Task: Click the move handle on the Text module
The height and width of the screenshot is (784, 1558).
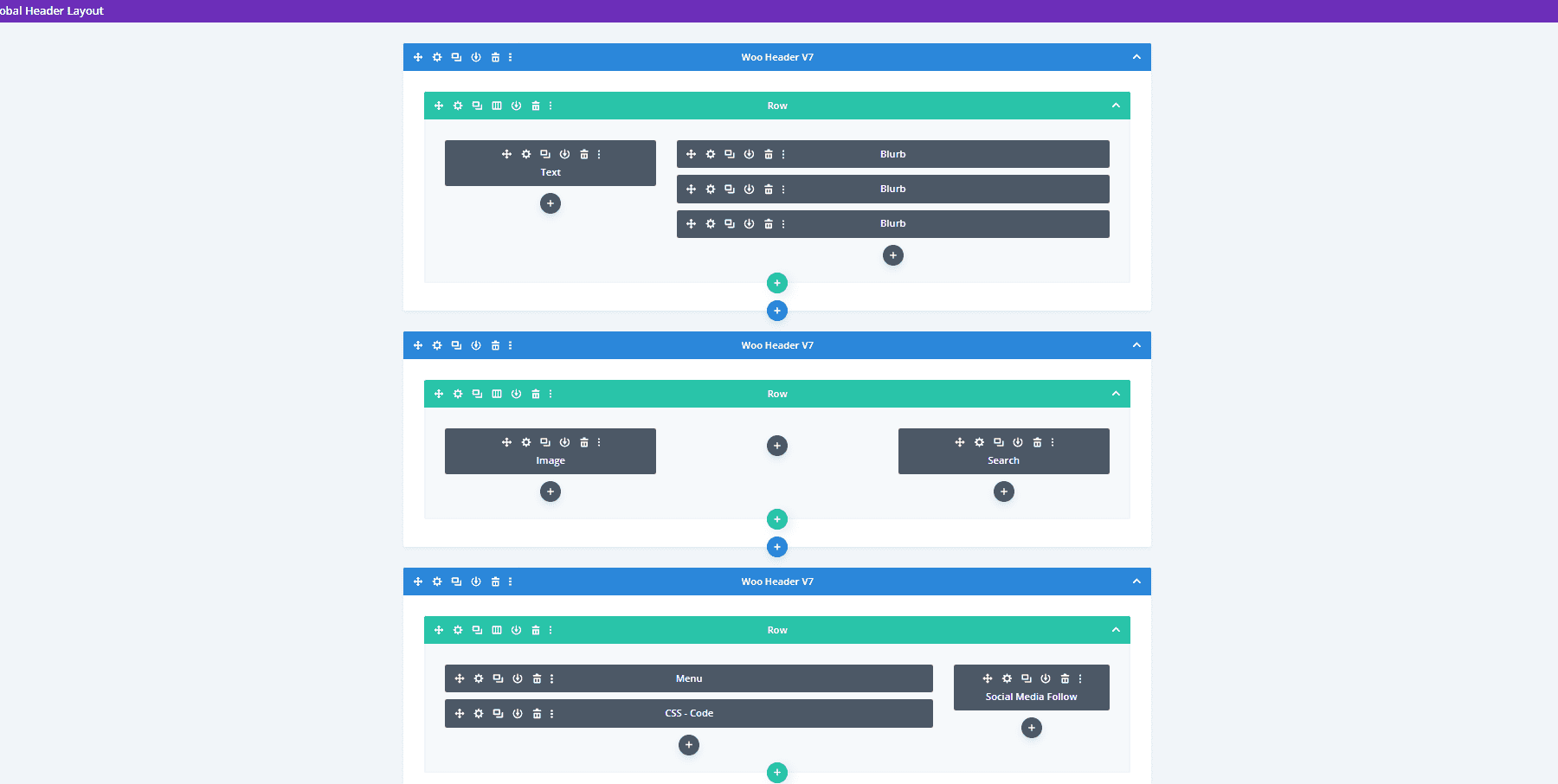Action: pos(506,154)
